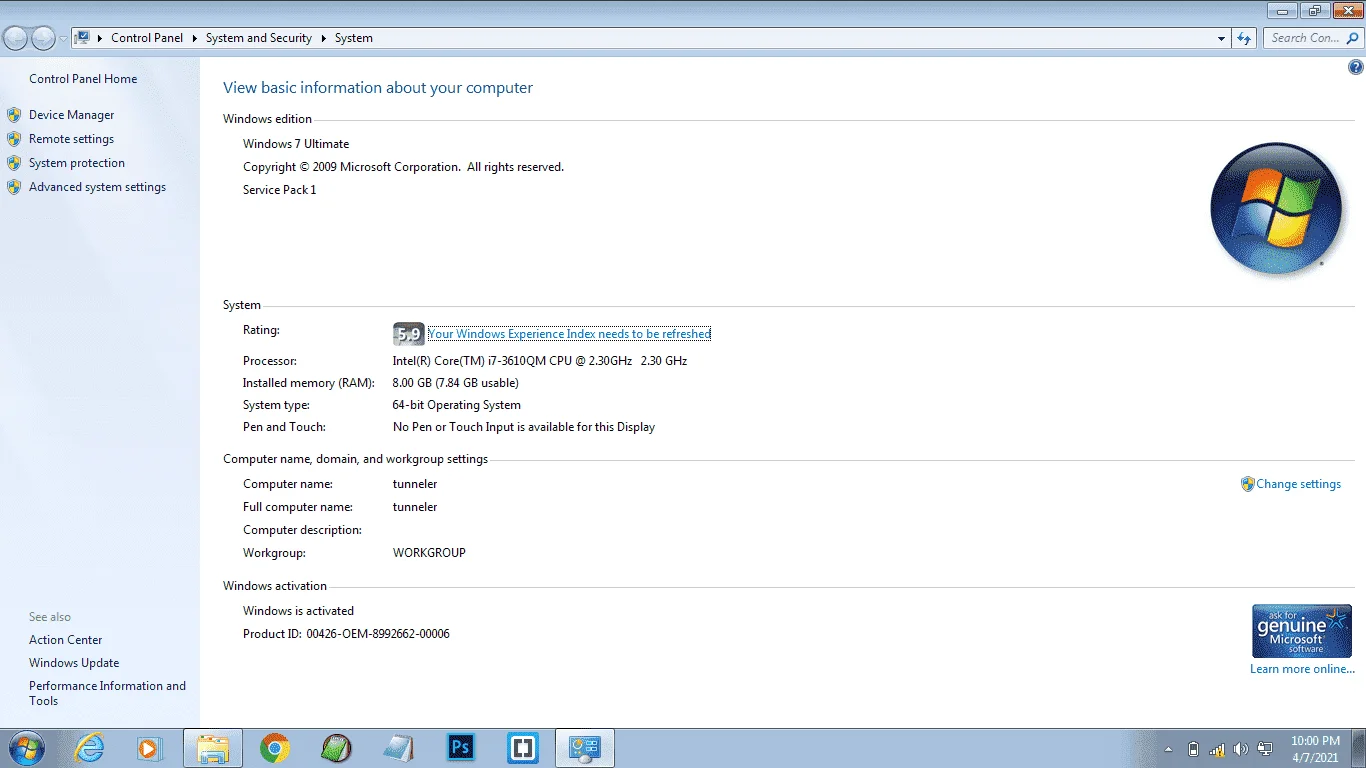The height and width of the screenshot is (768, 1366).
Task: Open Brackets editor from the taskbar
Action: [x=523, y=748]
